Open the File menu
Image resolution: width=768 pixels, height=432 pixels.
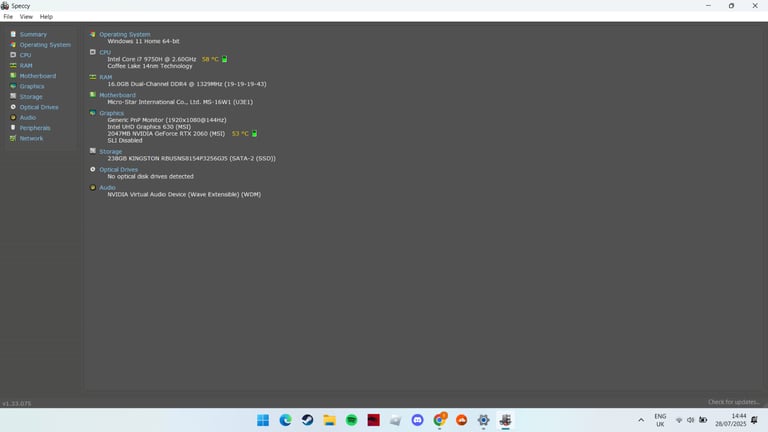pos(8,17)
